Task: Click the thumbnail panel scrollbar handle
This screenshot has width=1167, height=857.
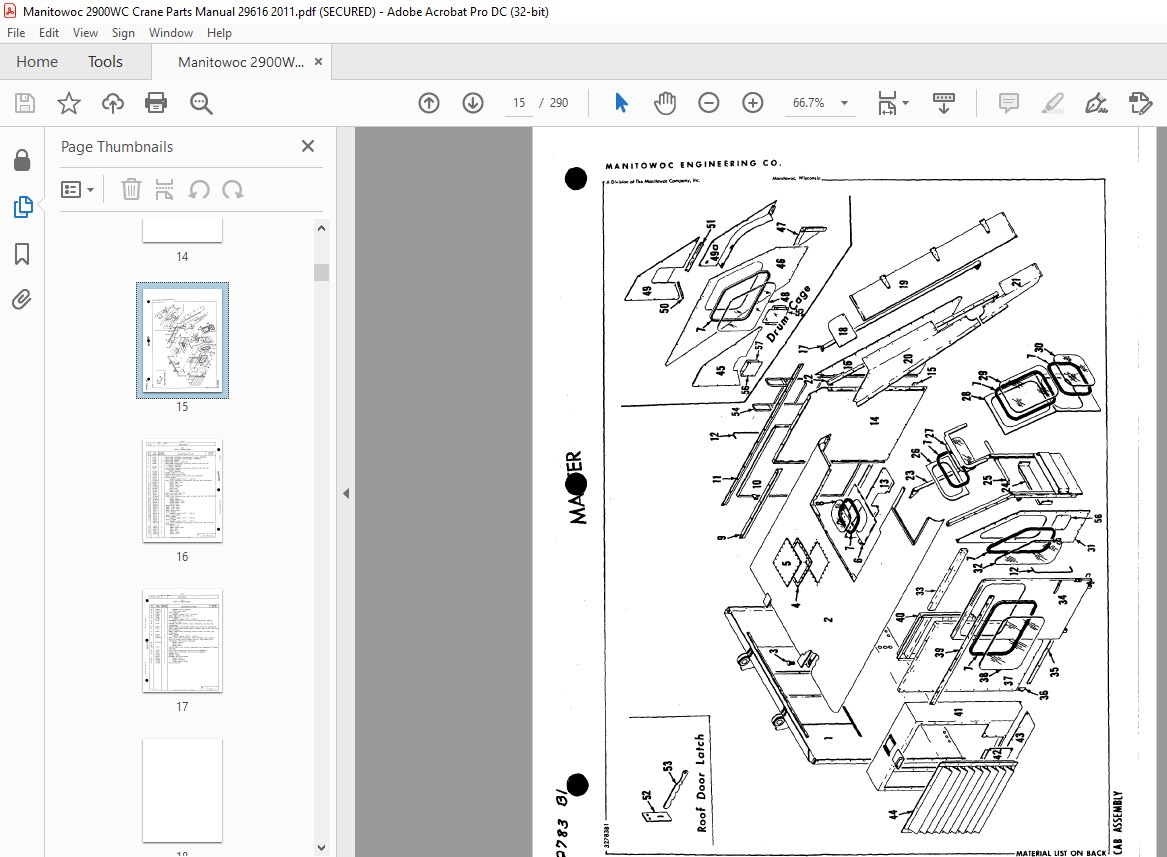Action: [322, 272]
